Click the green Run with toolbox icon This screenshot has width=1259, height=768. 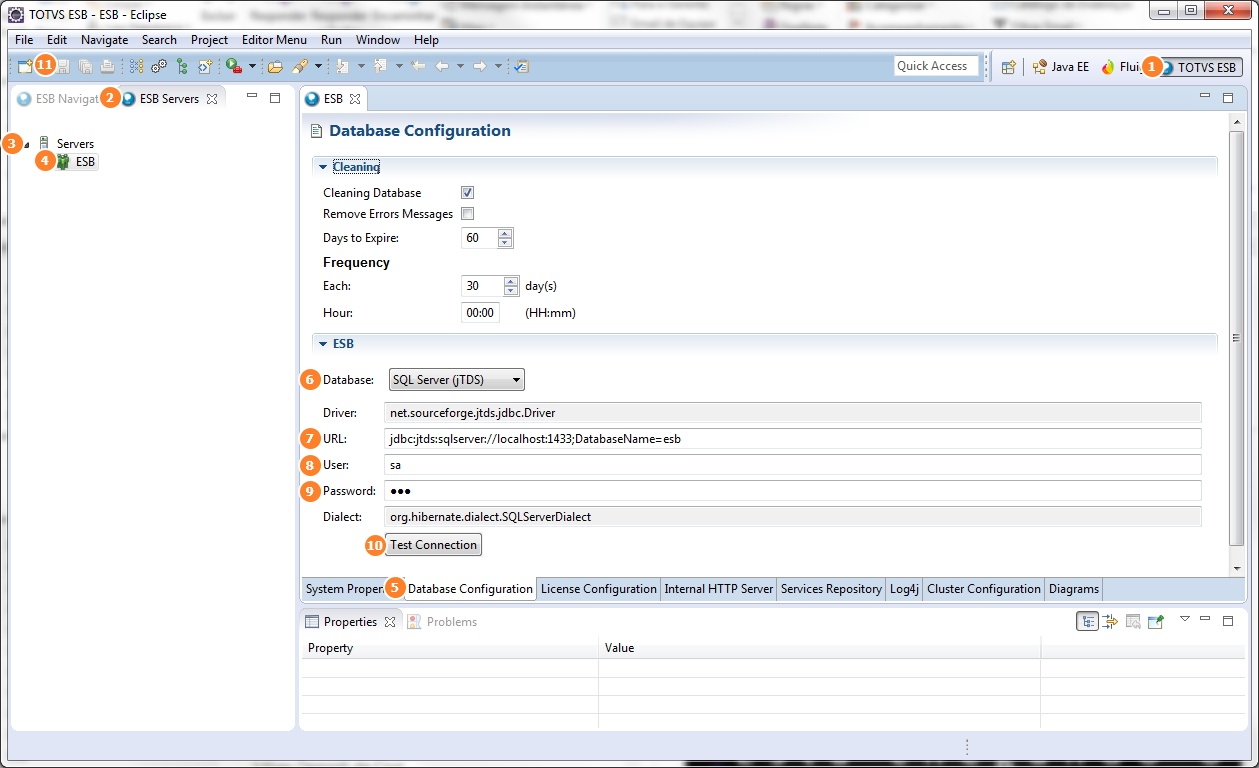(234, 67)
